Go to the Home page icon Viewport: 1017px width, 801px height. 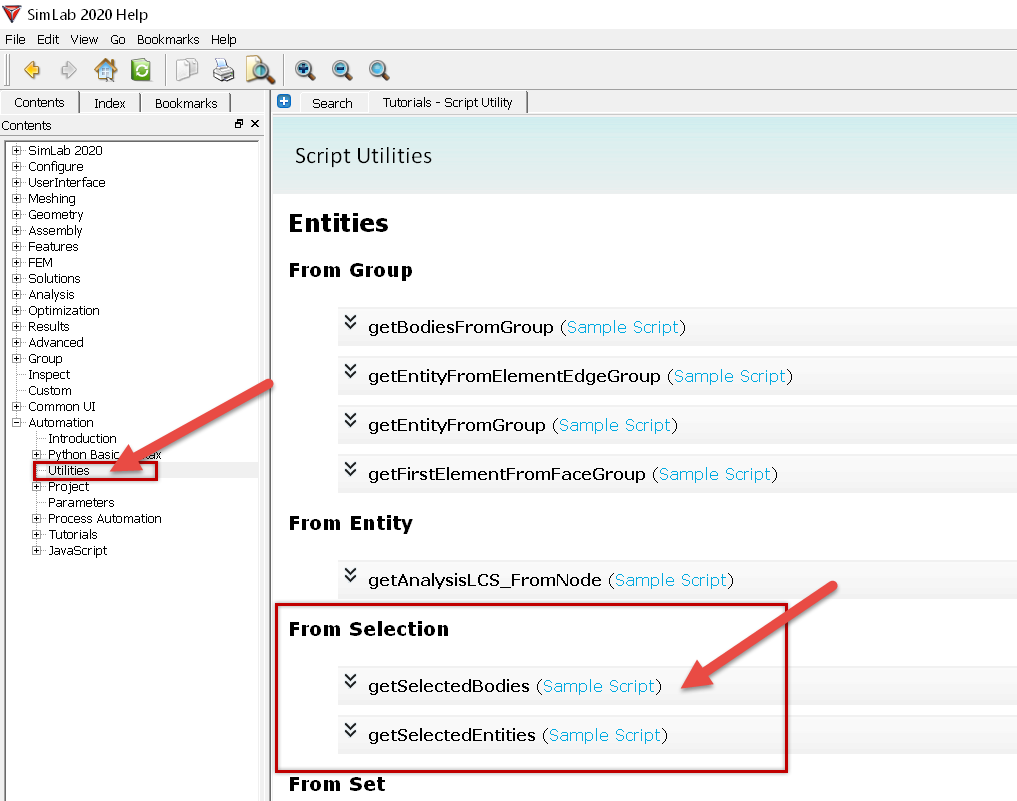tap(106, 70)
